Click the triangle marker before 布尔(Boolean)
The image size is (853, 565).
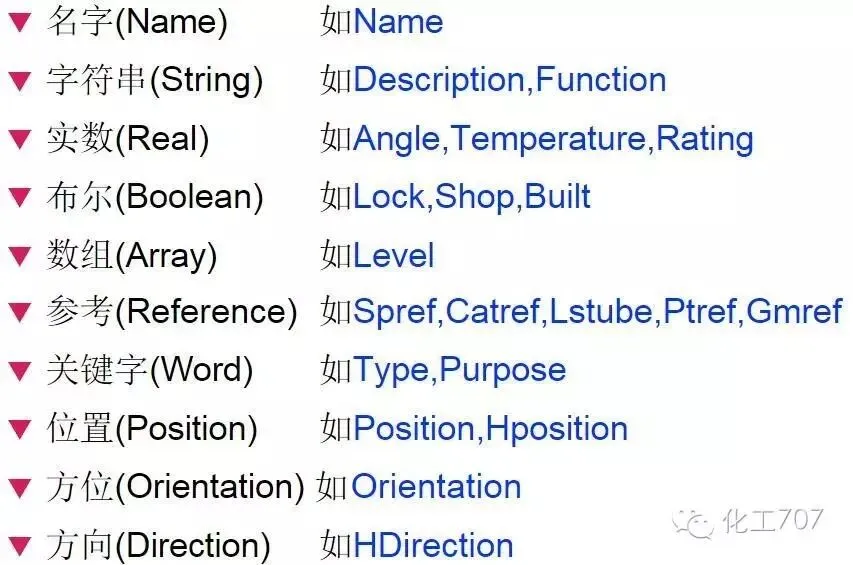pyautogui.click(x=20, y=197)
